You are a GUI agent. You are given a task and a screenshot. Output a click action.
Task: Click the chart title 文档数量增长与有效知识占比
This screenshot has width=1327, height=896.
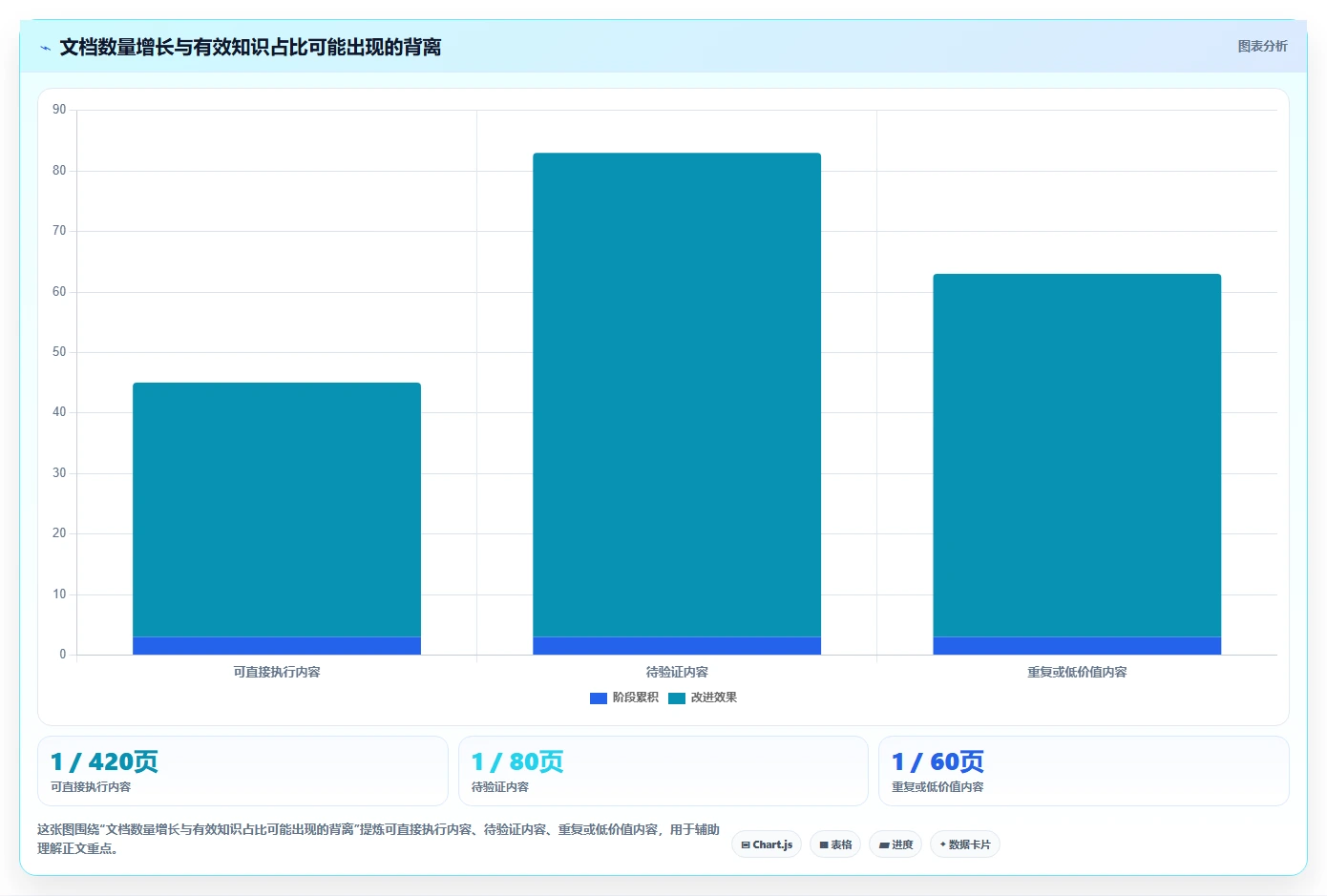(x=250, y=48)
